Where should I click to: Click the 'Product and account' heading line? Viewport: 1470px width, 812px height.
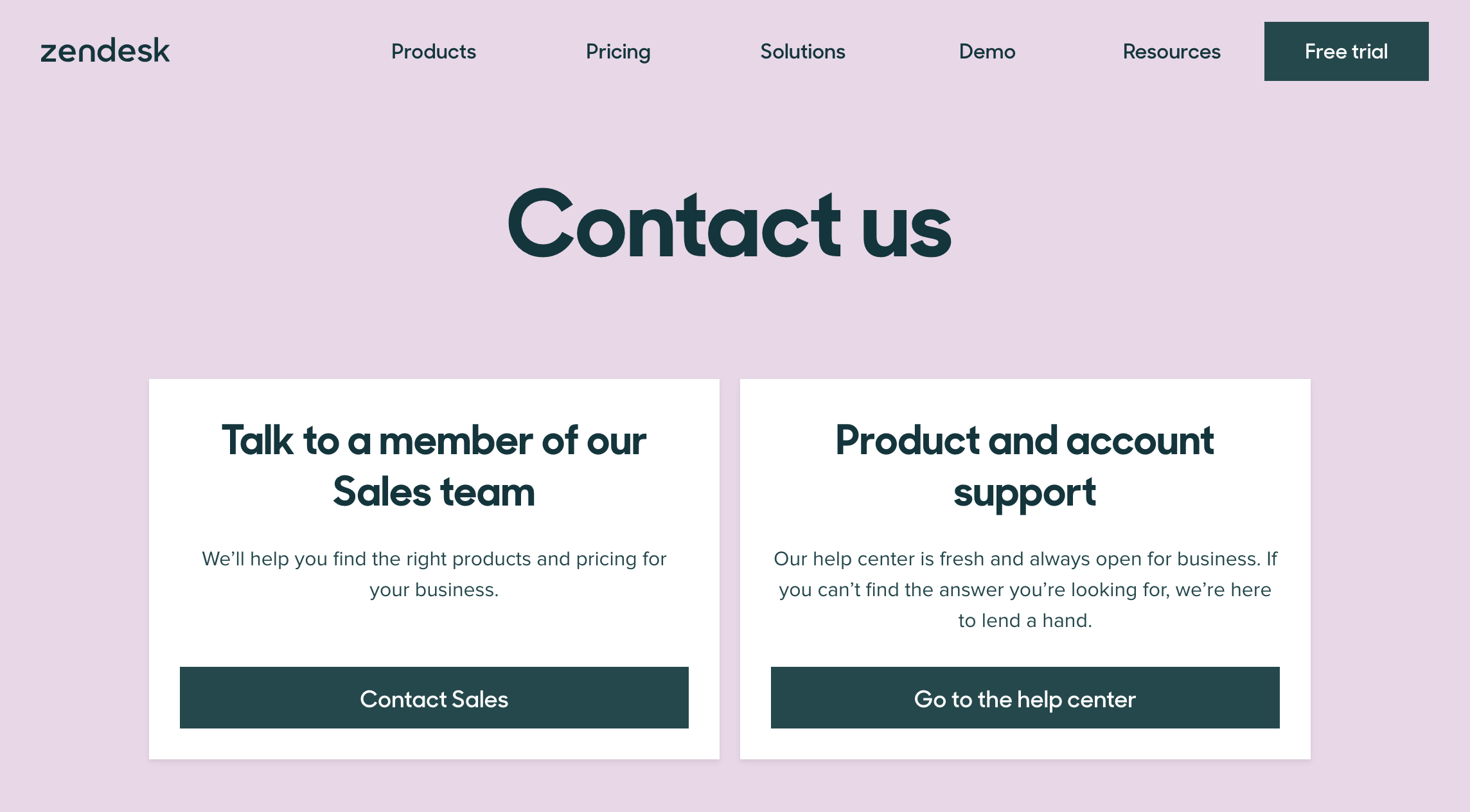[x=1025, y=441]
